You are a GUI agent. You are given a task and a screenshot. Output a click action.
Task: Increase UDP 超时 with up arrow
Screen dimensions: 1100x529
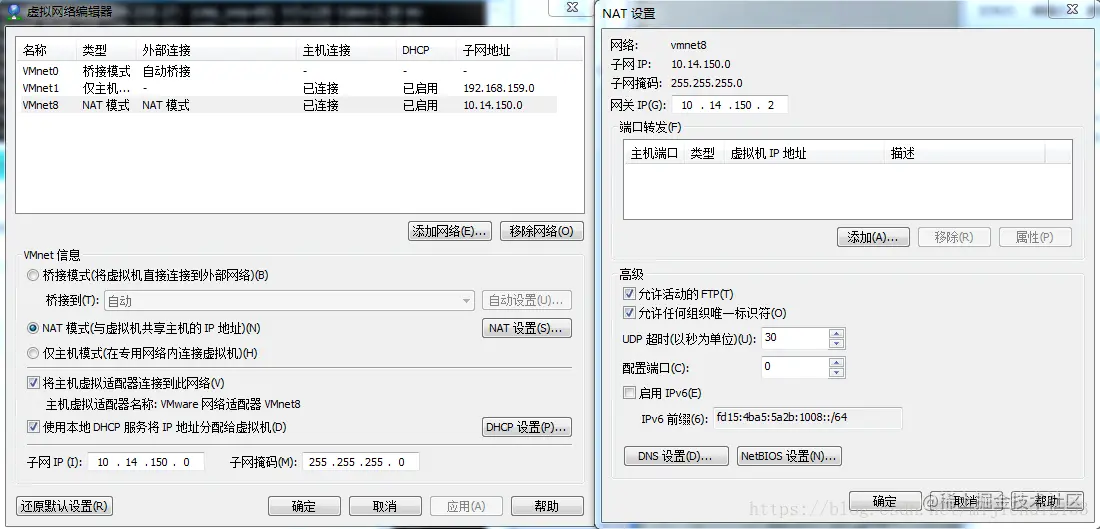(x=836, y=334)
